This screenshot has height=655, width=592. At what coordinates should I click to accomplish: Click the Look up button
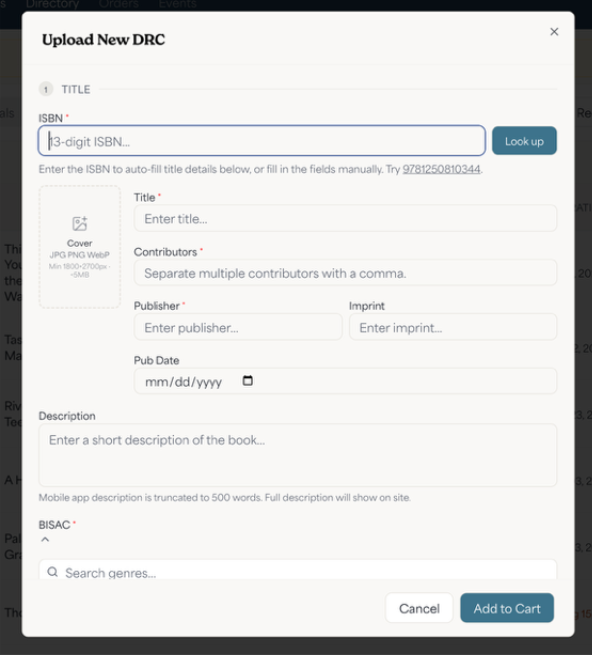click(x=524, y=141)
